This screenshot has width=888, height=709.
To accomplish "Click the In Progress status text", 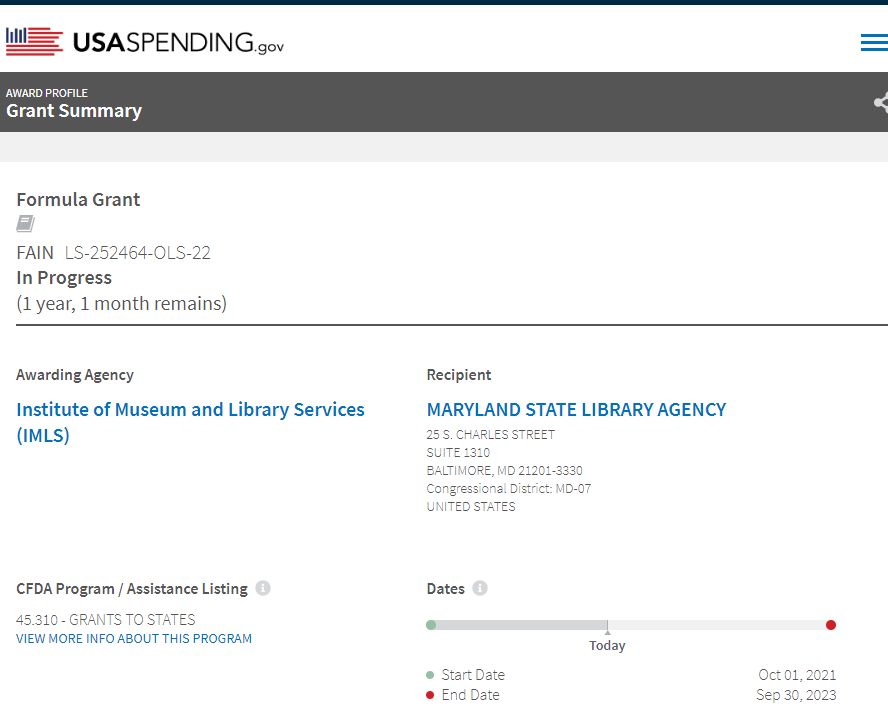I will click(64, 278).
